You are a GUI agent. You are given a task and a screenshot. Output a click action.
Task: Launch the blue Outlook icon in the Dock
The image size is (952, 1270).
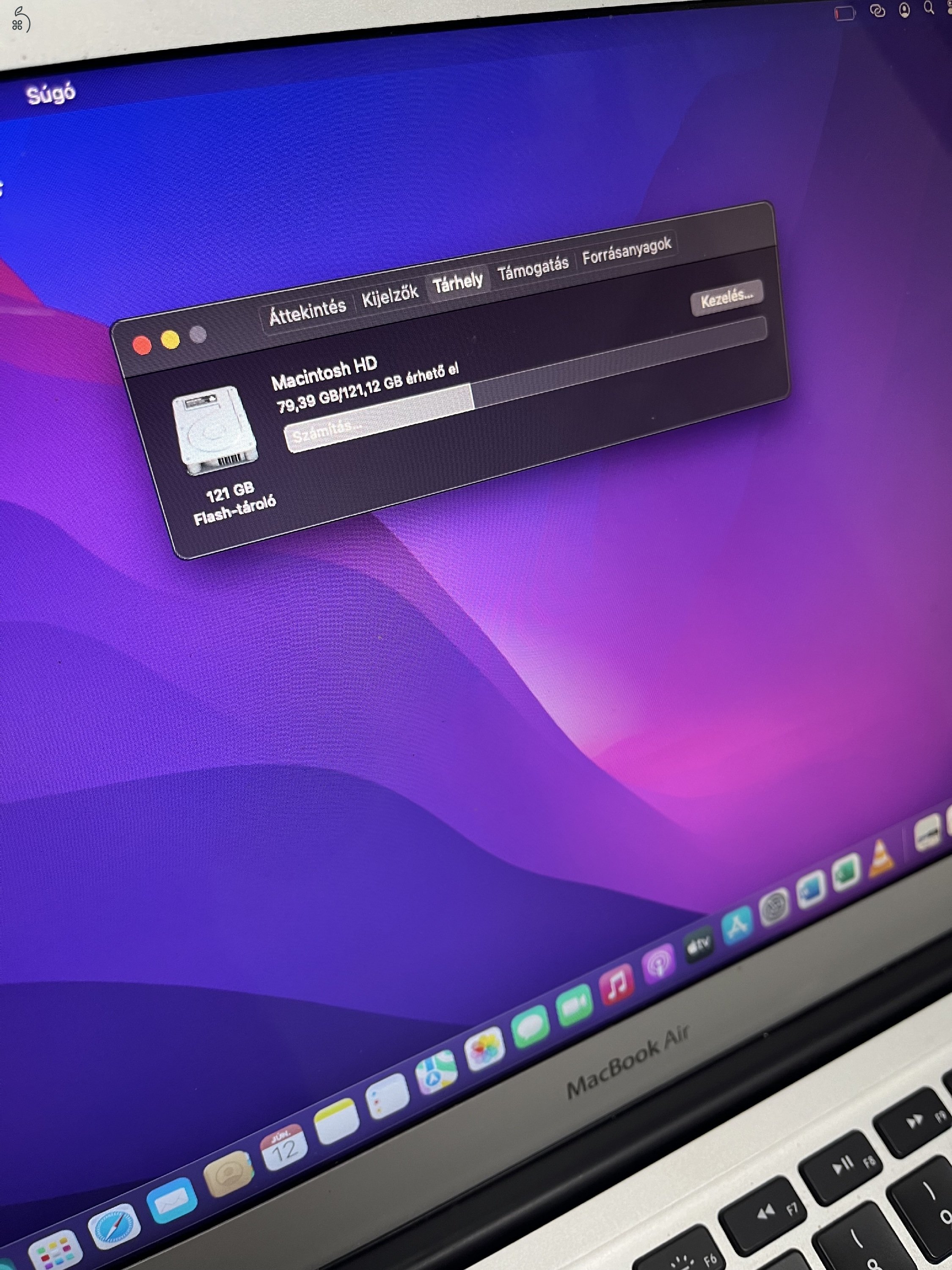(x=811, y=889)
